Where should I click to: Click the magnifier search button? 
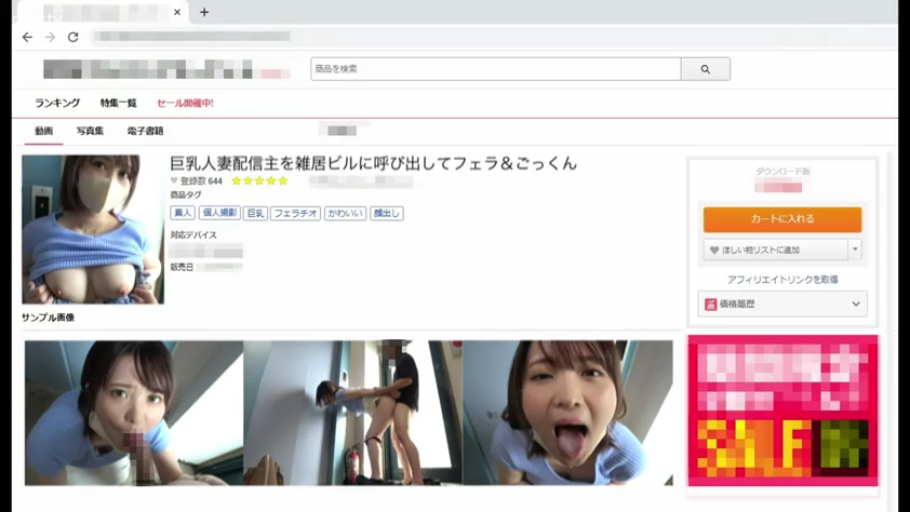pos(705,69)
